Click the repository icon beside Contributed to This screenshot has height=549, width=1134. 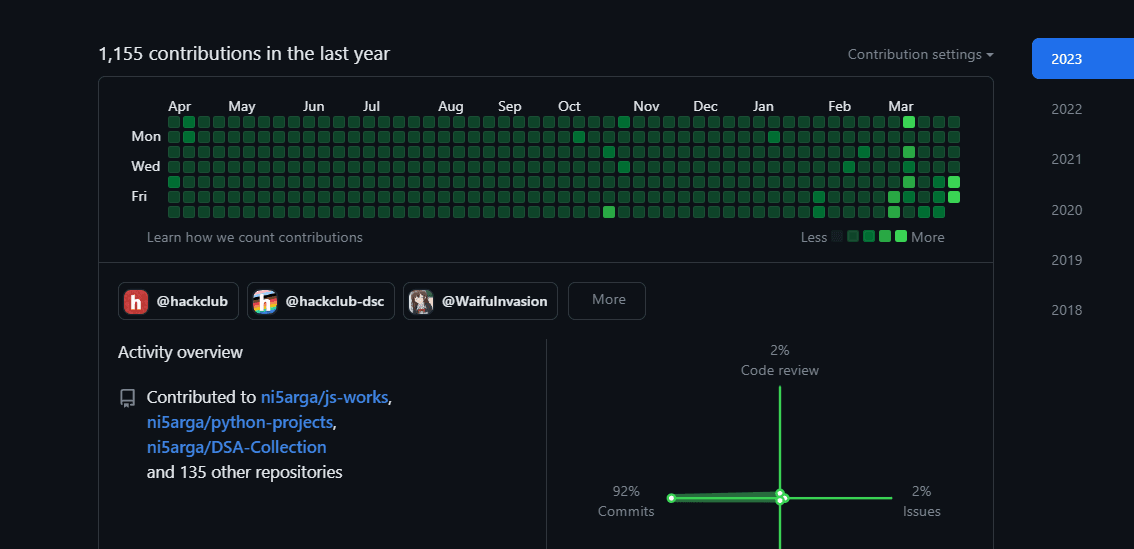pos(127,398)
